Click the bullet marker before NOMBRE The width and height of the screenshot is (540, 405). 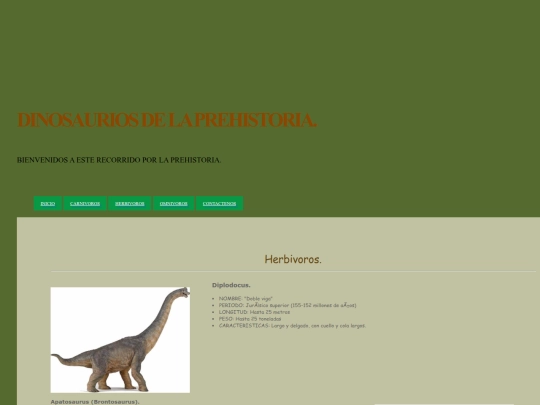coord(214,299)
